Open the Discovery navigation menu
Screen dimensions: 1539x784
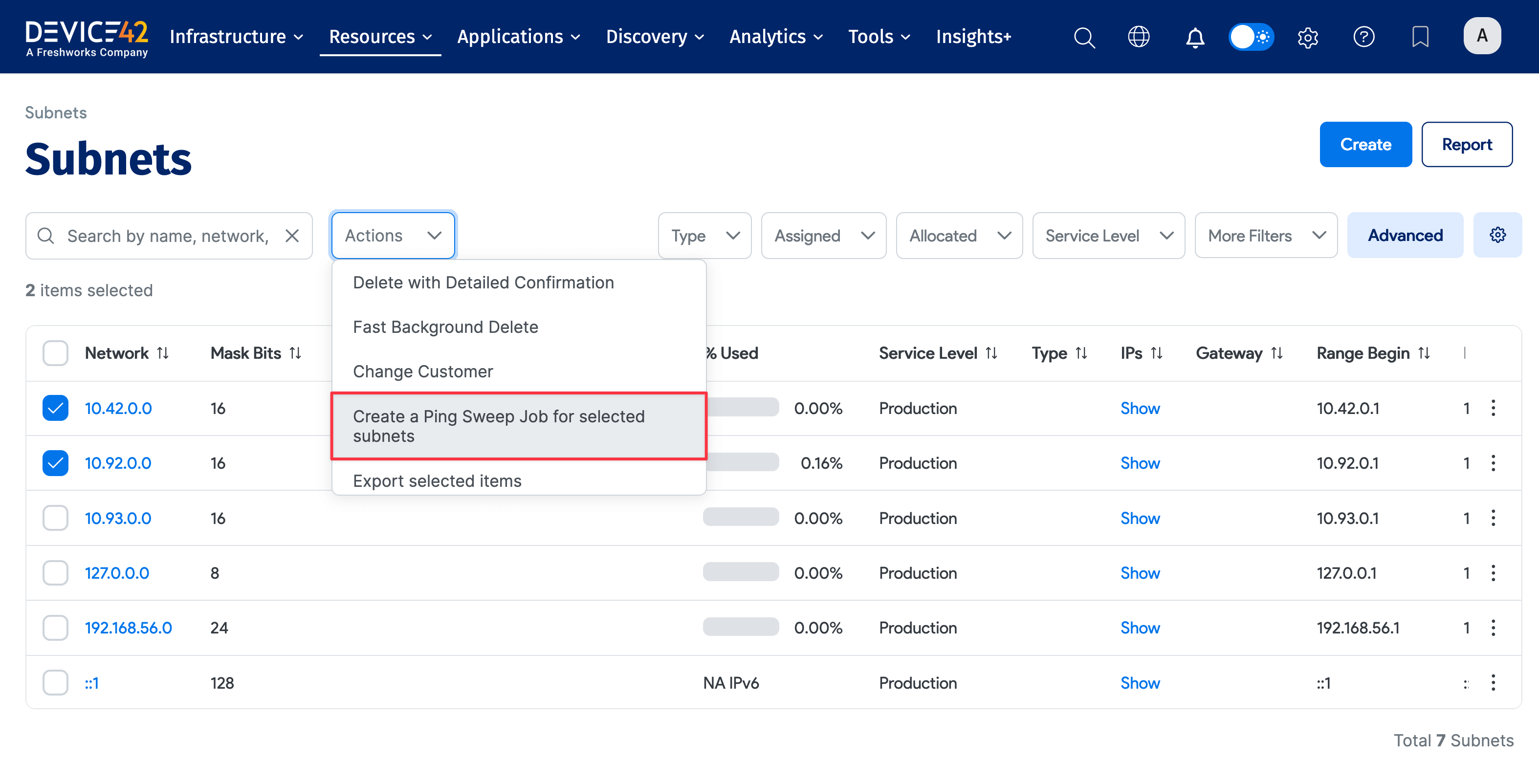click(655, 37)
